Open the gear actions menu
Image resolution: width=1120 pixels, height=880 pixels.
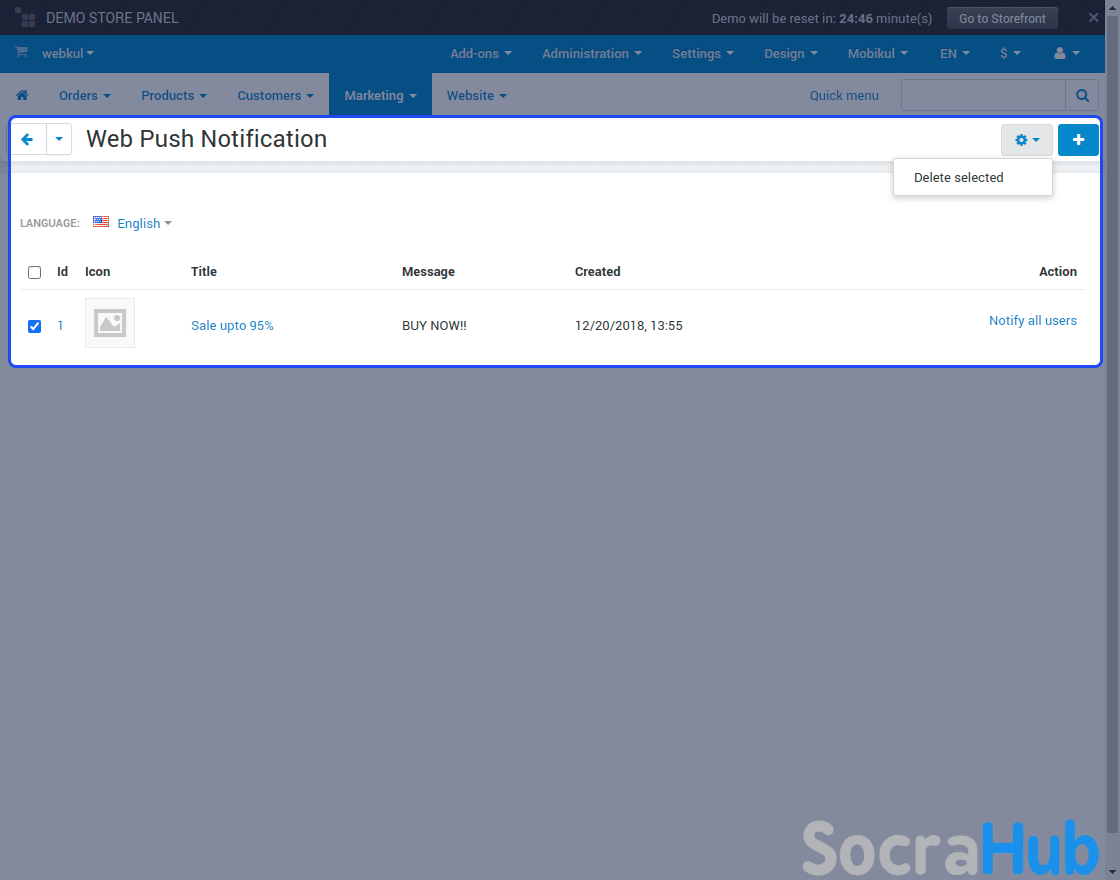click(x=1026, y=140)
